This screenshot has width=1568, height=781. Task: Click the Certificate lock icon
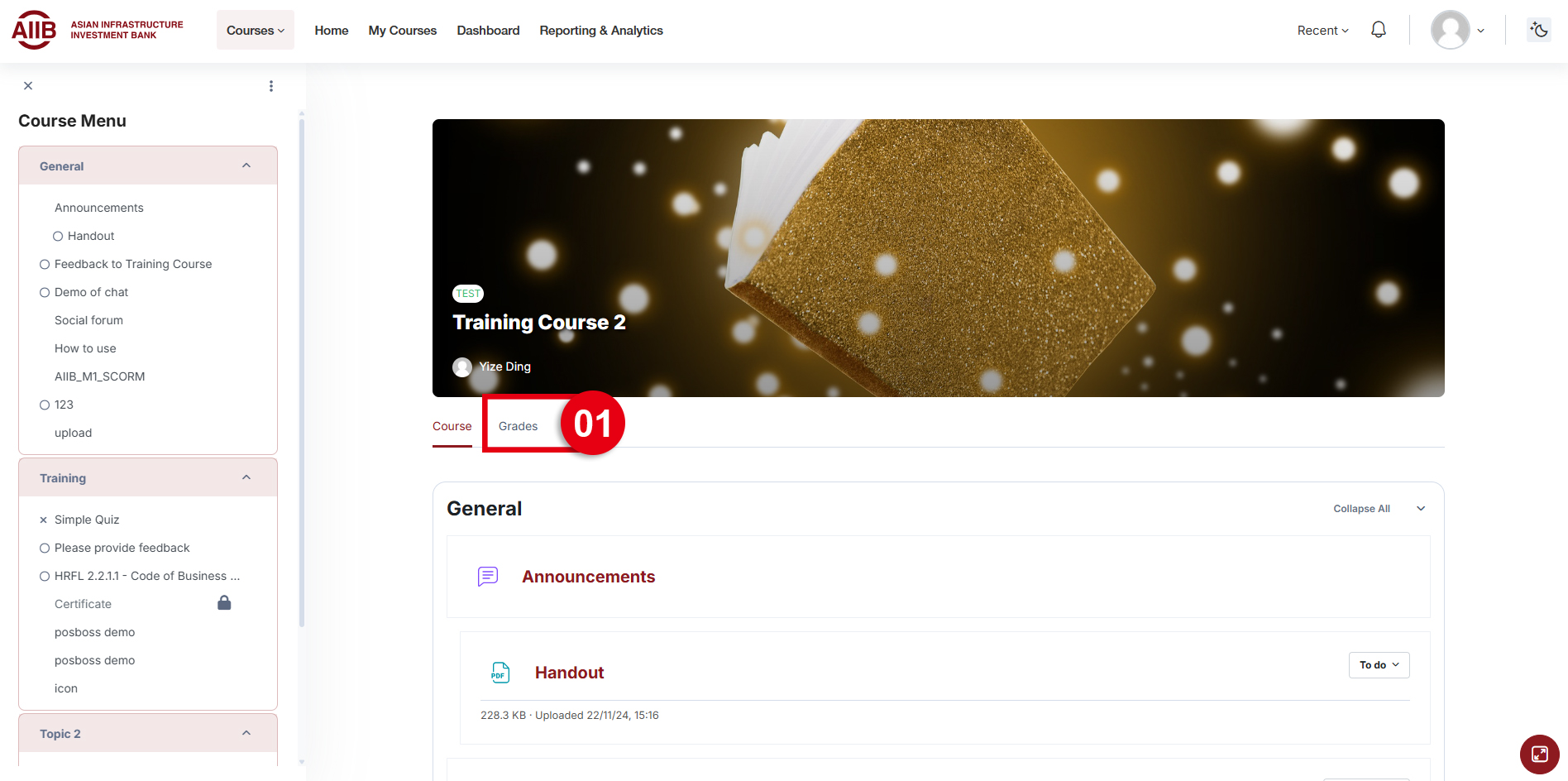click(224, 603)
